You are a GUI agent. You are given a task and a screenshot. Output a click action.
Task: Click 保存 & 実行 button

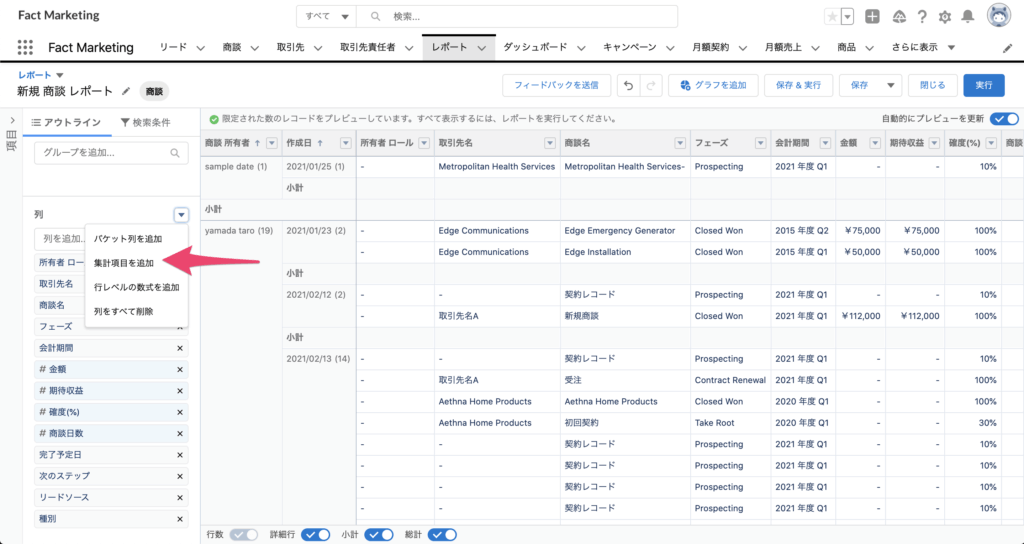click(x=798, y=86)
